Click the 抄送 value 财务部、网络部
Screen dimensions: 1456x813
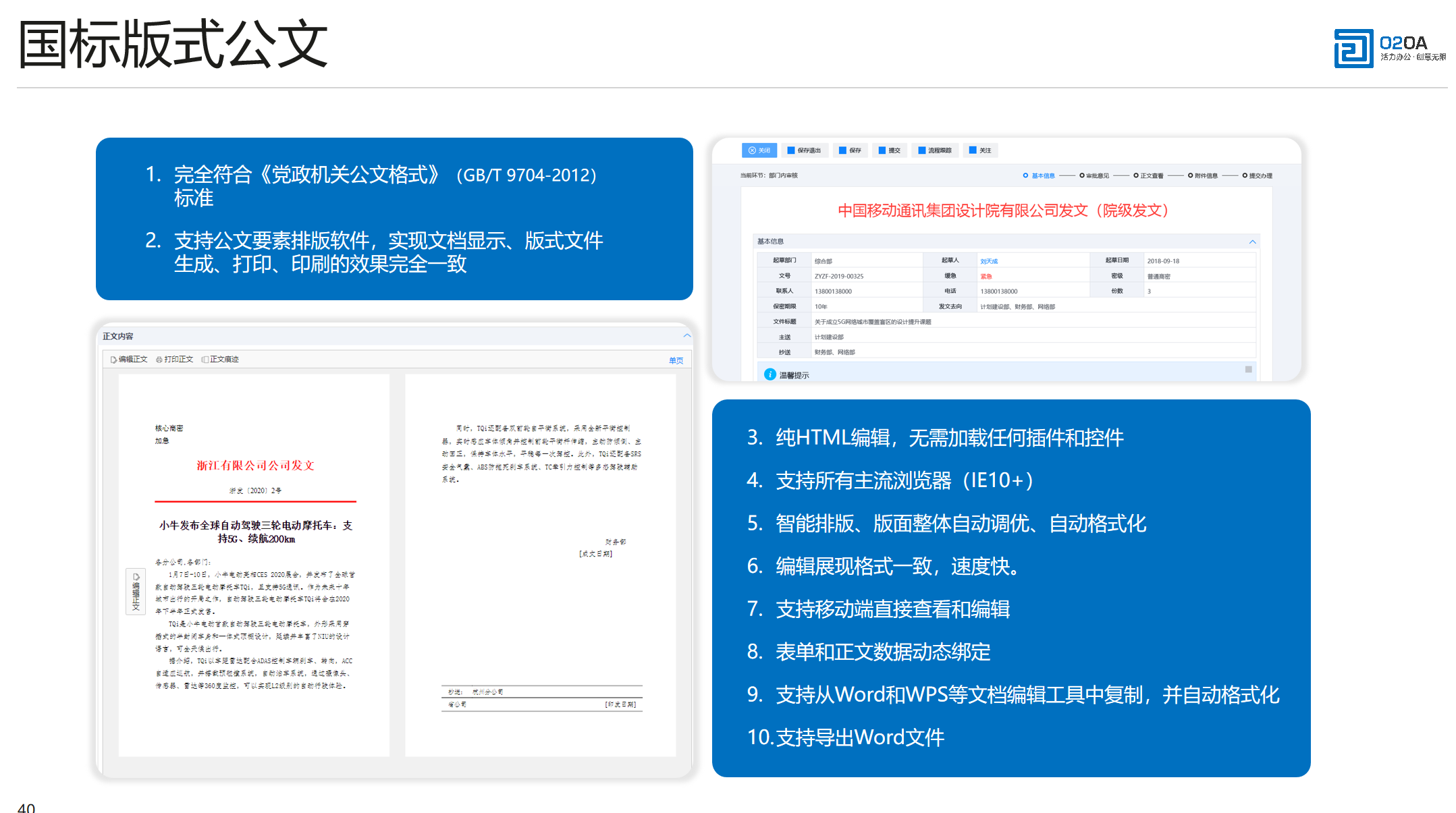click(834, 352)
